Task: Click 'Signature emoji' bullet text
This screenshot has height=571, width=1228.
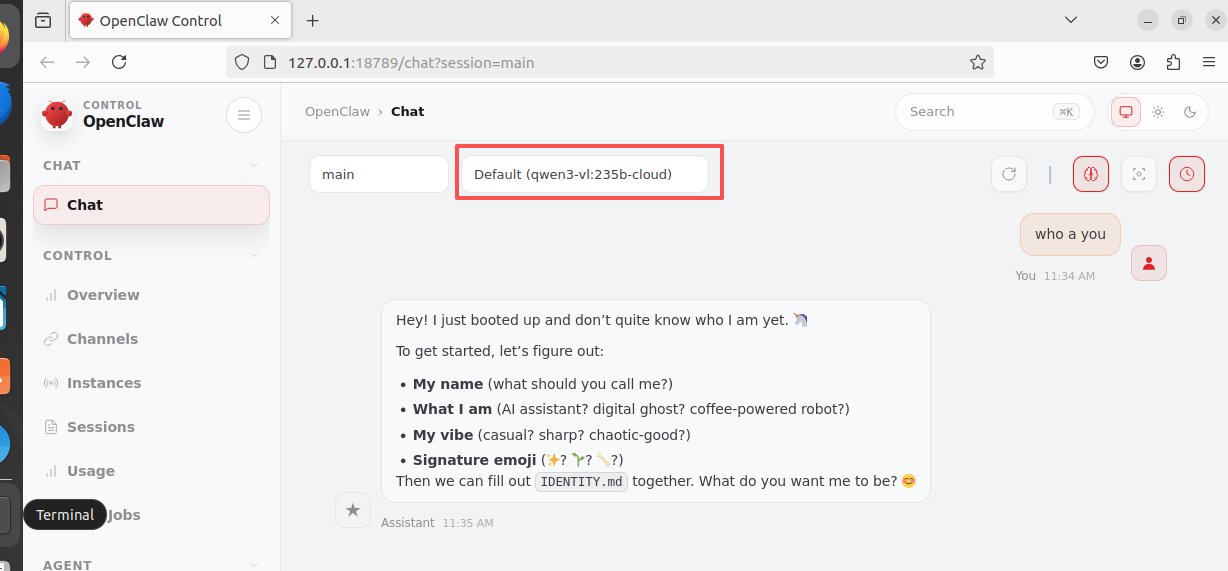Action: pos(474,460)
